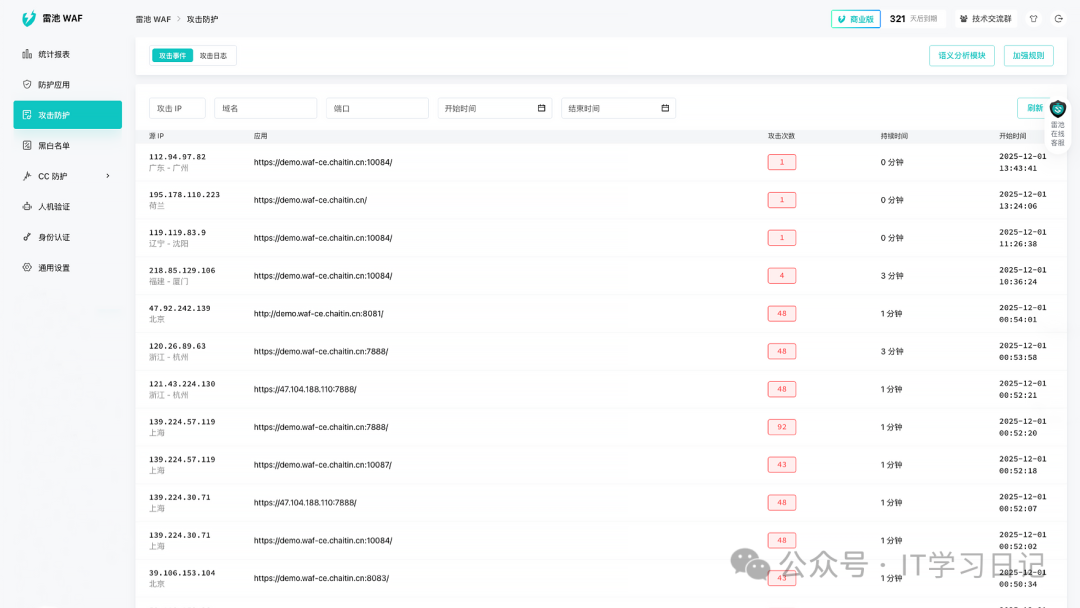Switch to the 攻击日志 tab
This screenshot has width=1080, height=608.
[x=213, y=56]
